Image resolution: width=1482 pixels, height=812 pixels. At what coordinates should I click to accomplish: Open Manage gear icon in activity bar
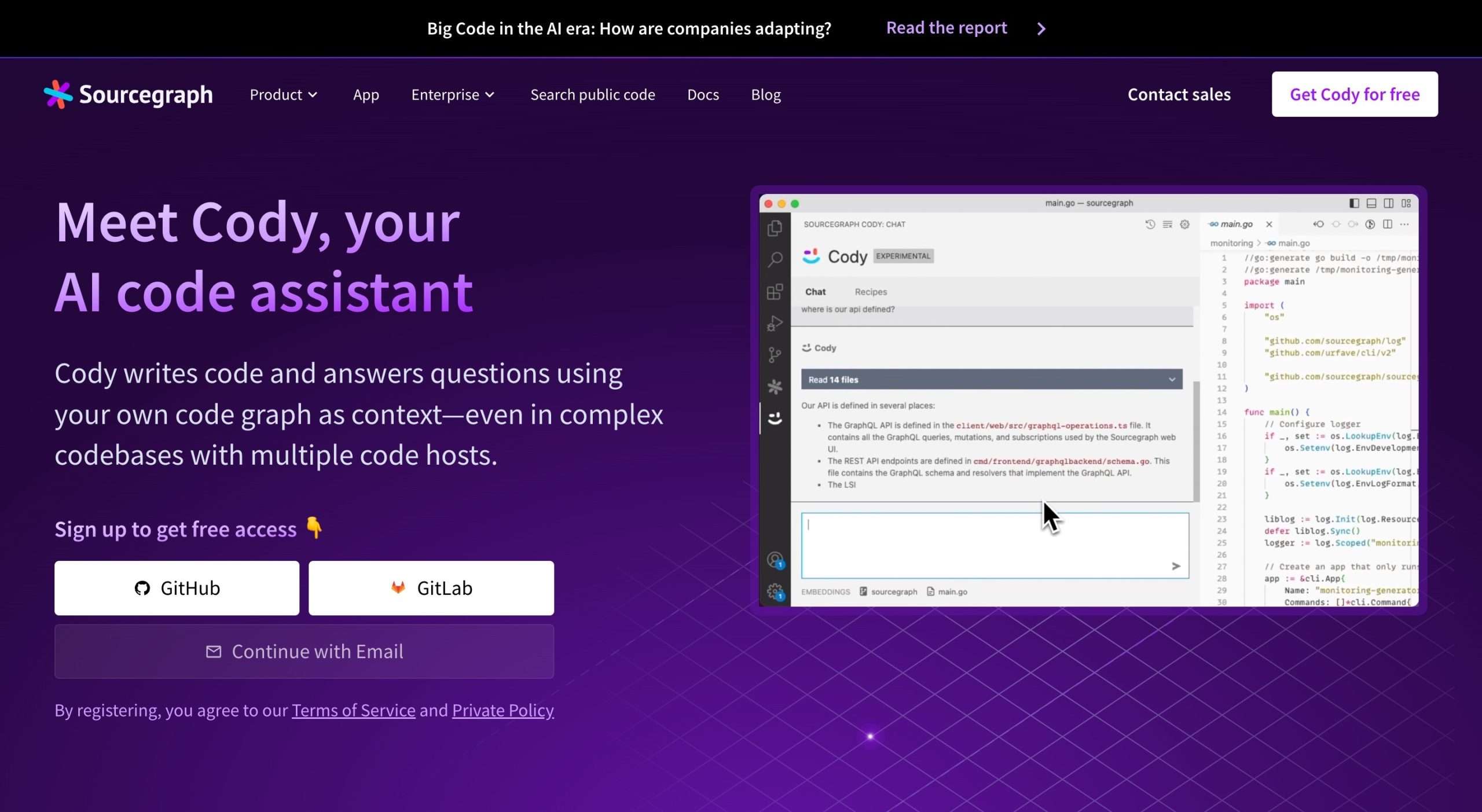(x=775, y=591)
